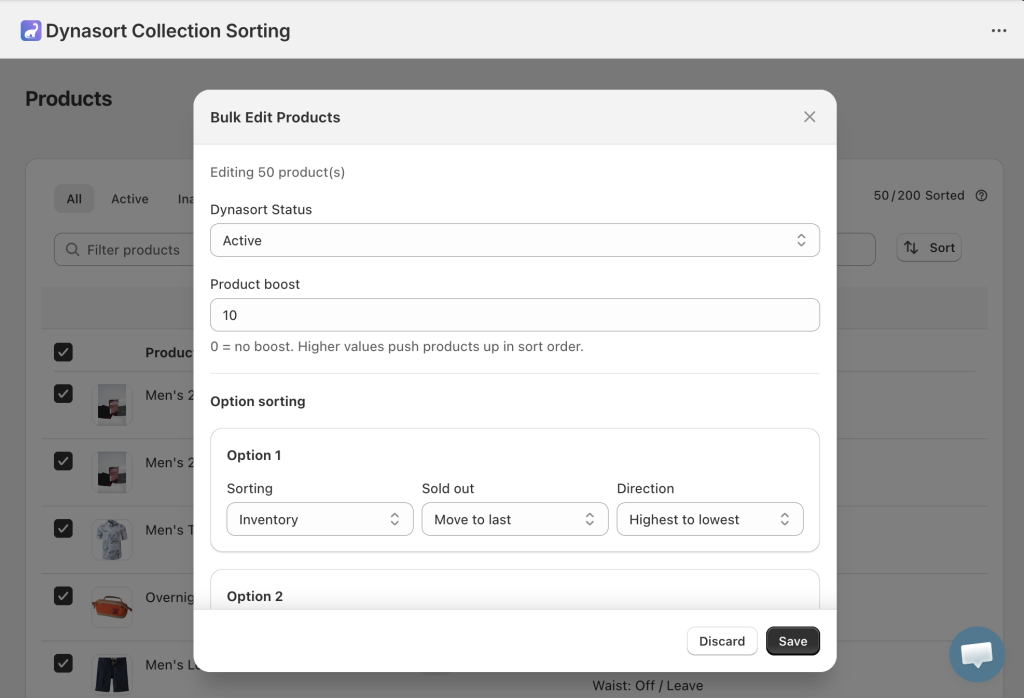Open the Dynasort Status dropdown
The height and width of the screenshot is (698, 1024).
tap(514, 241)
